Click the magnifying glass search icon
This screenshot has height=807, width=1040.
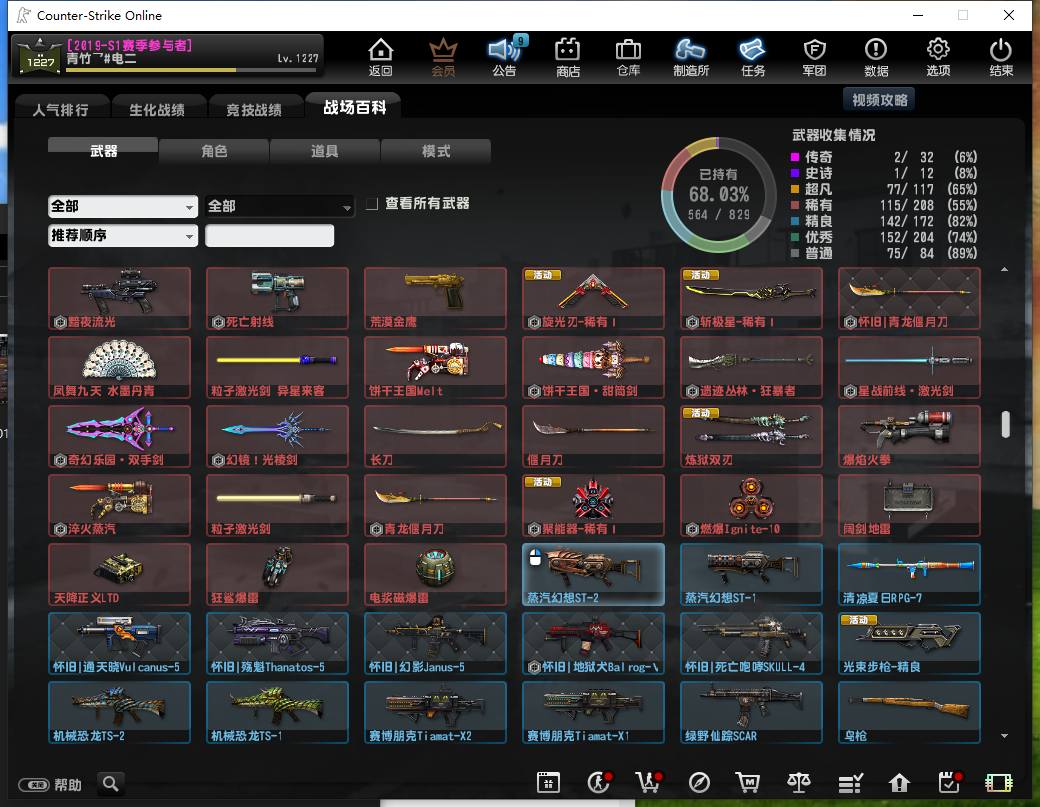pos(111,784)
